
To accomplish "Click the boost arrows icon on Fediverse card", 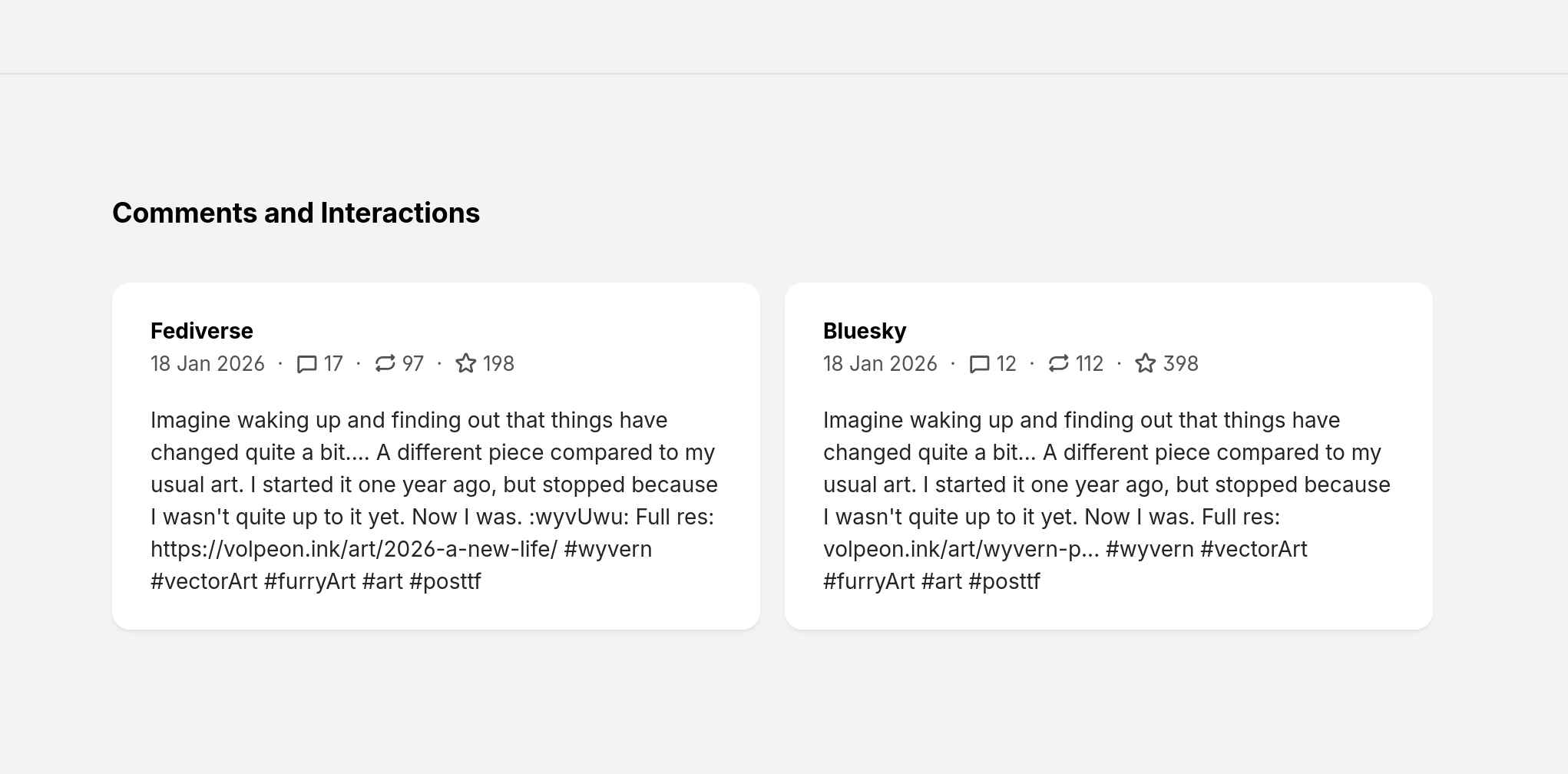I will pyautogui.click(x=385, y=363).
